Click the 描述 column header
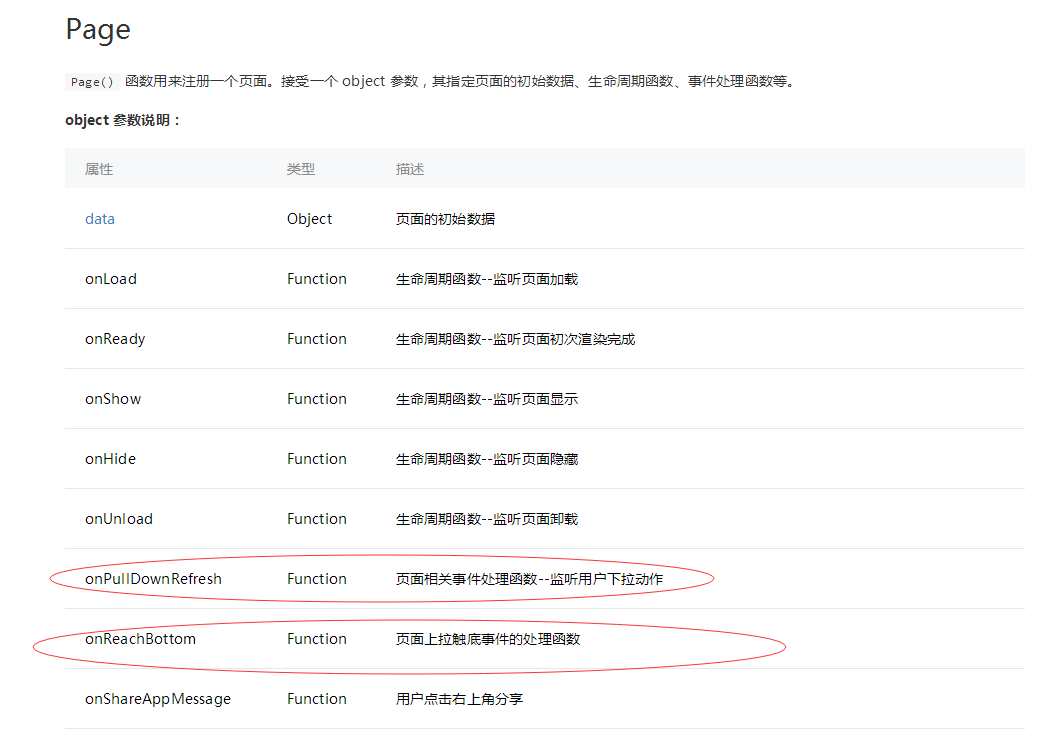This screenshot has width=1061, height=743. pos(410,169)
